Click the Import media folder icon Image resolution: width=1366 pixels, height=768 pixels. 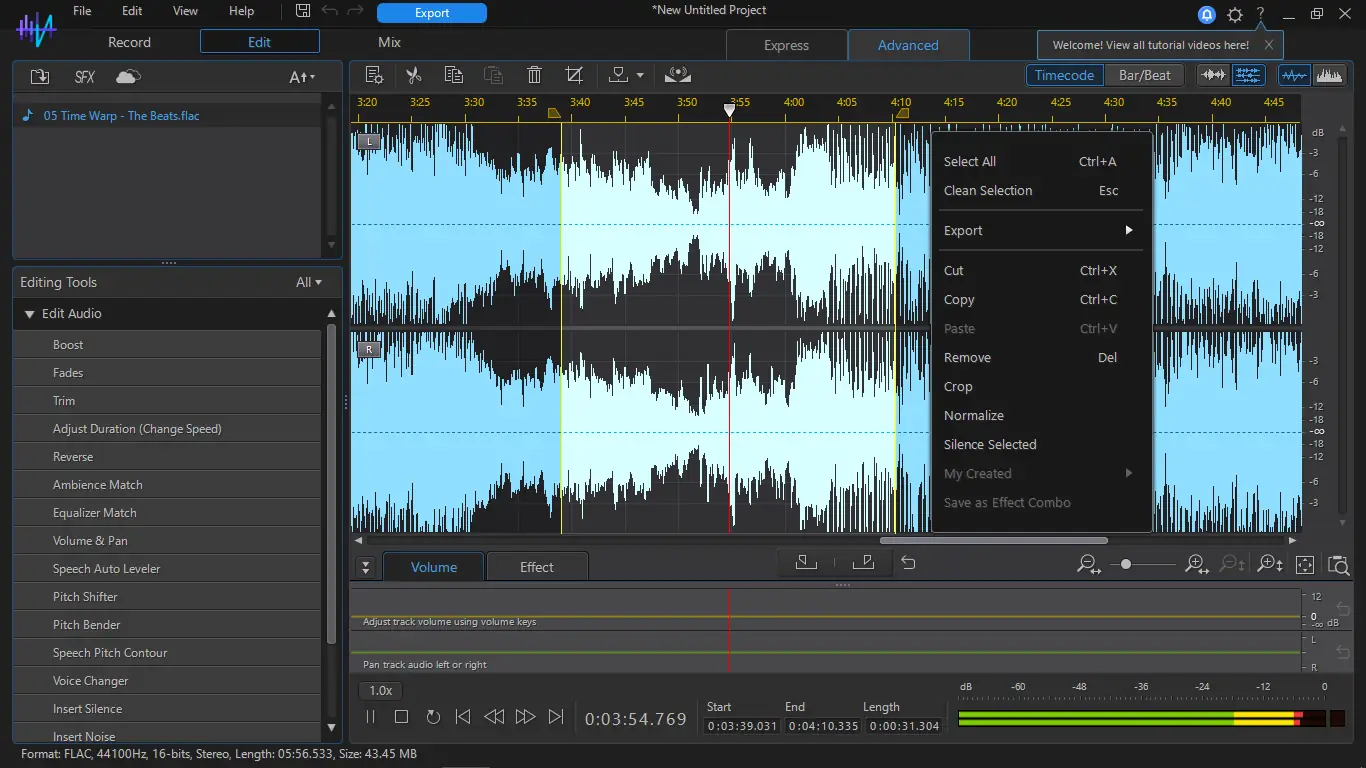tap(40, 77)
